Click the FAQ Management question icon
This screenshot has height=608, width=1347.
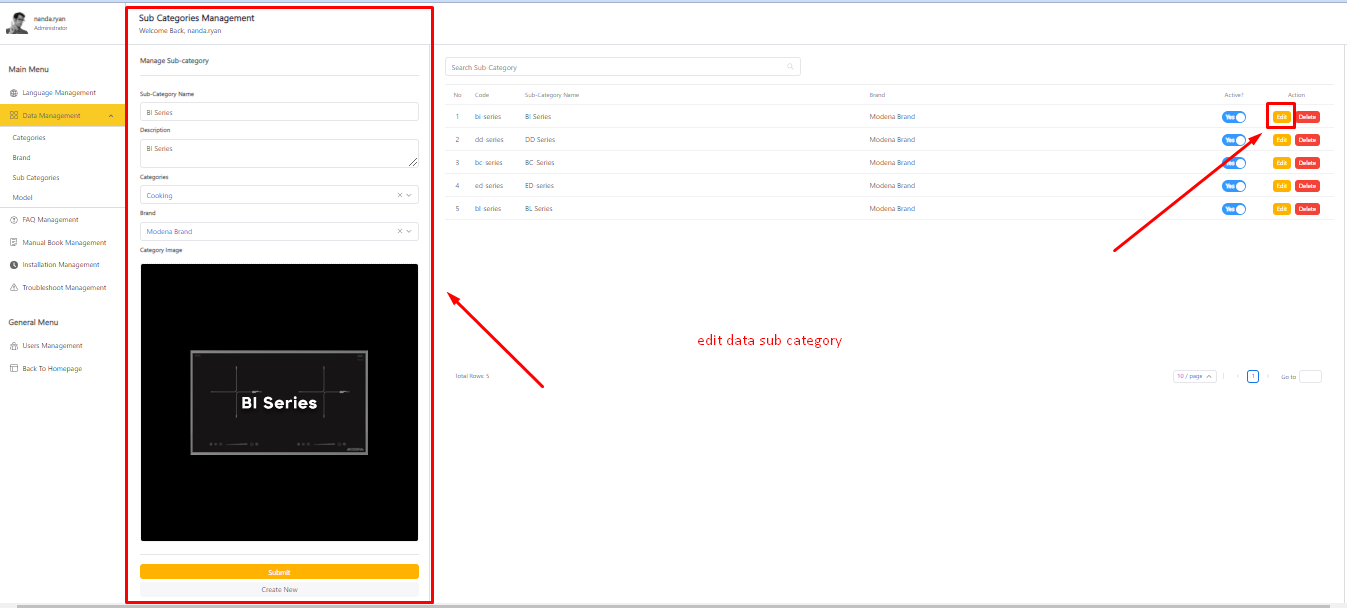pyautogui.click(x=14, y=220)
